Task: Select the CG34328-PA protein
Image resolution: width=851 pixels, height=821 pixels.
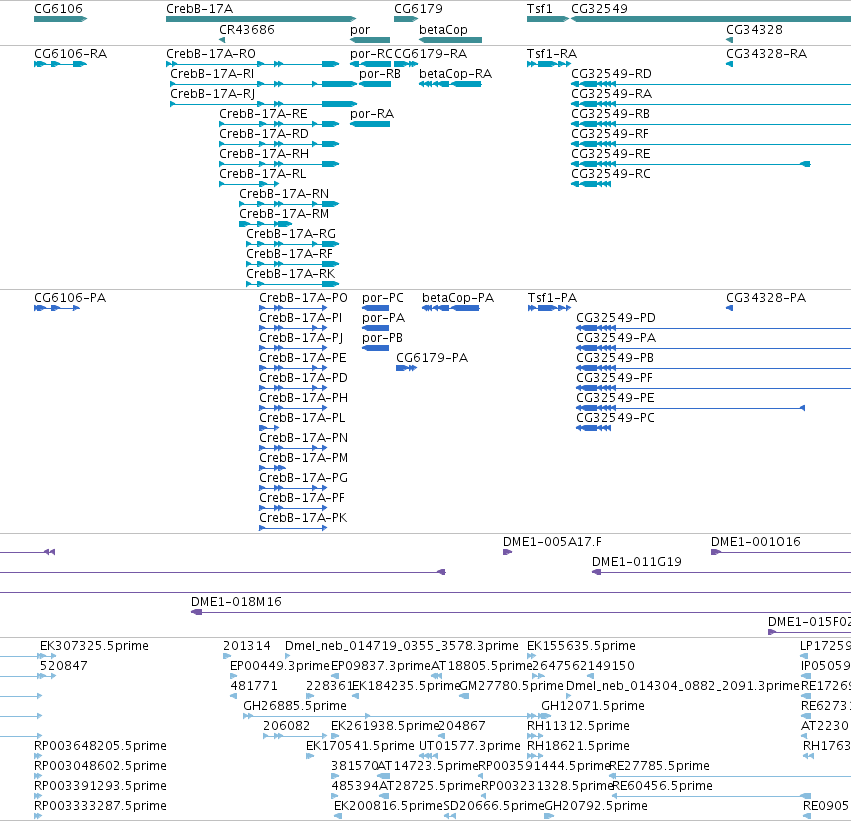Action: pos(729,308)
